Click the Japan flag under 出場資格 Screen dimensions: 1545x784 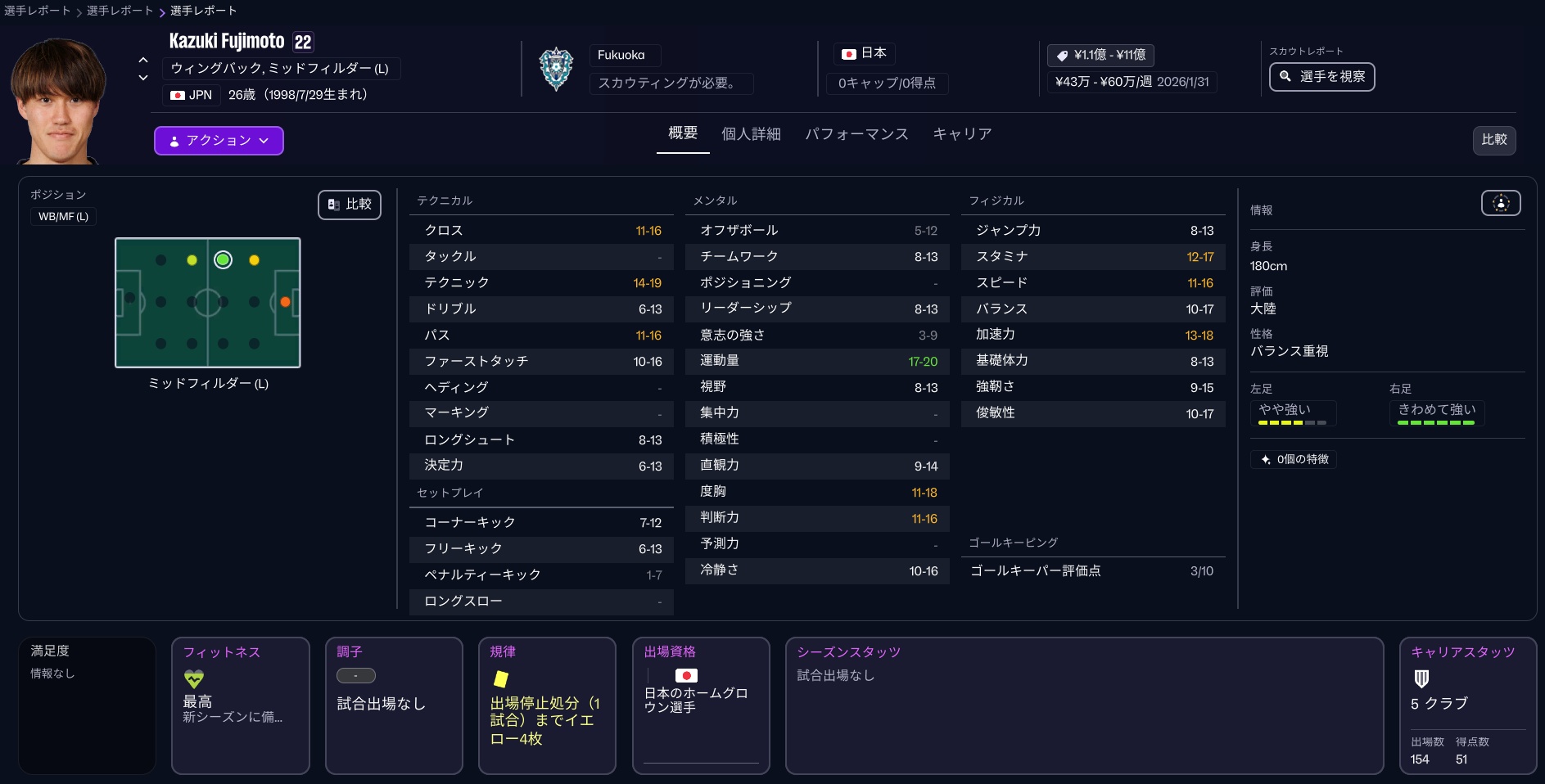pyautogui.click(x=686, y=675)
